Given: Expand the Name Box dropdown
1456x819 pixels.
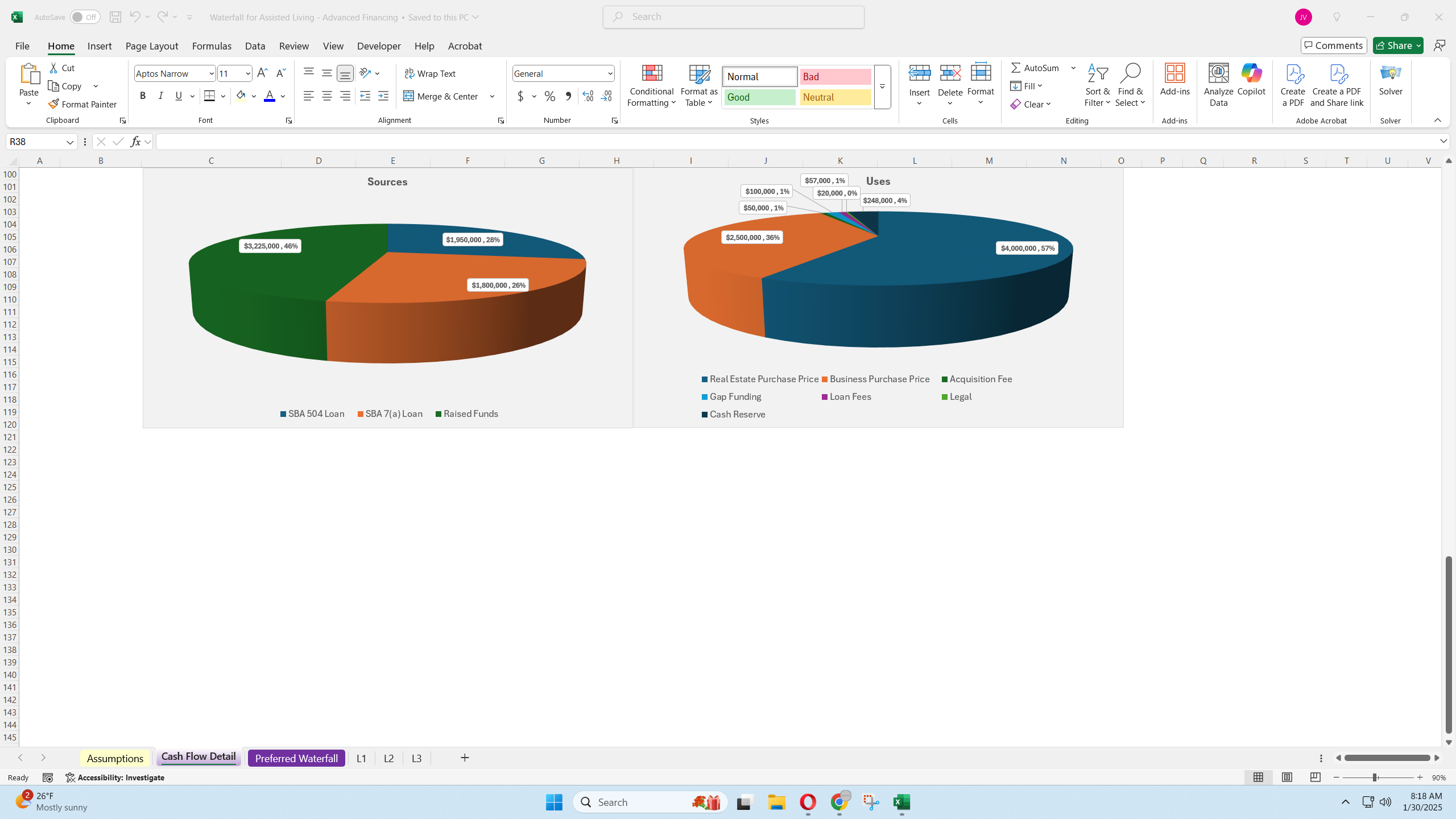Looking at the screenshot, I should [70, 142].
